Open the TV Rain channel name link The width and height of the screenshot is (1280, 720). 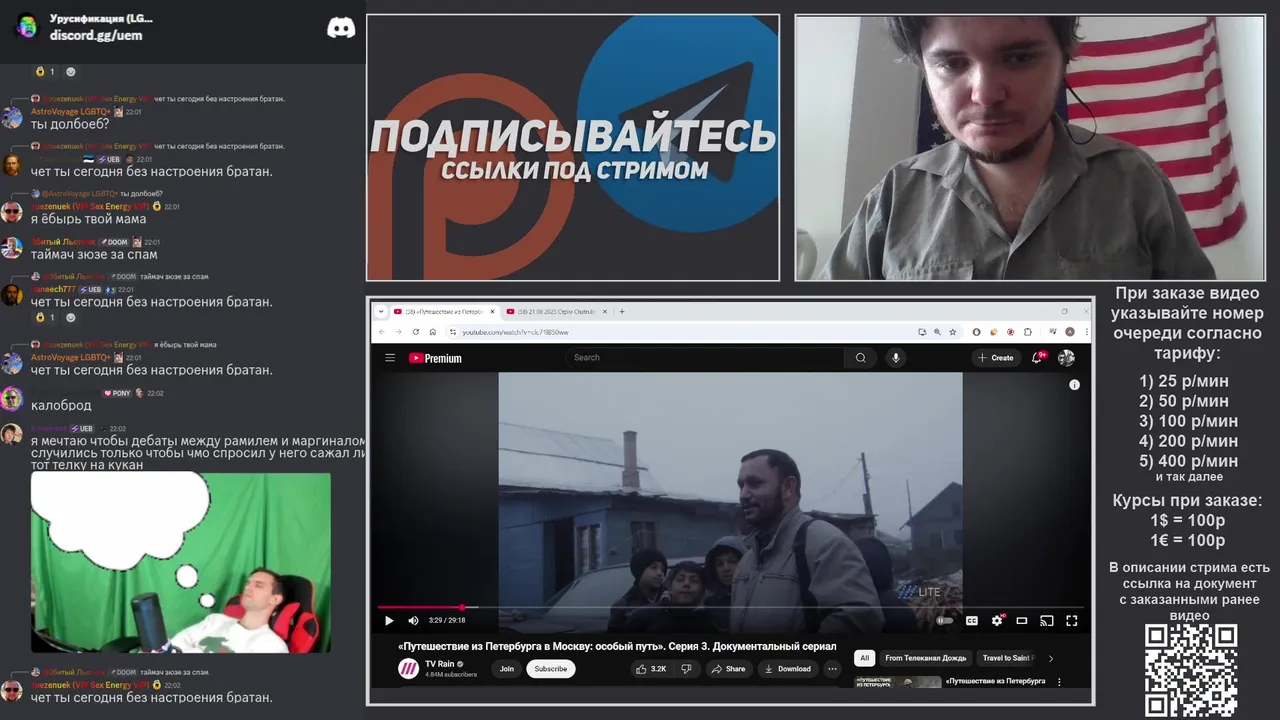439,664
